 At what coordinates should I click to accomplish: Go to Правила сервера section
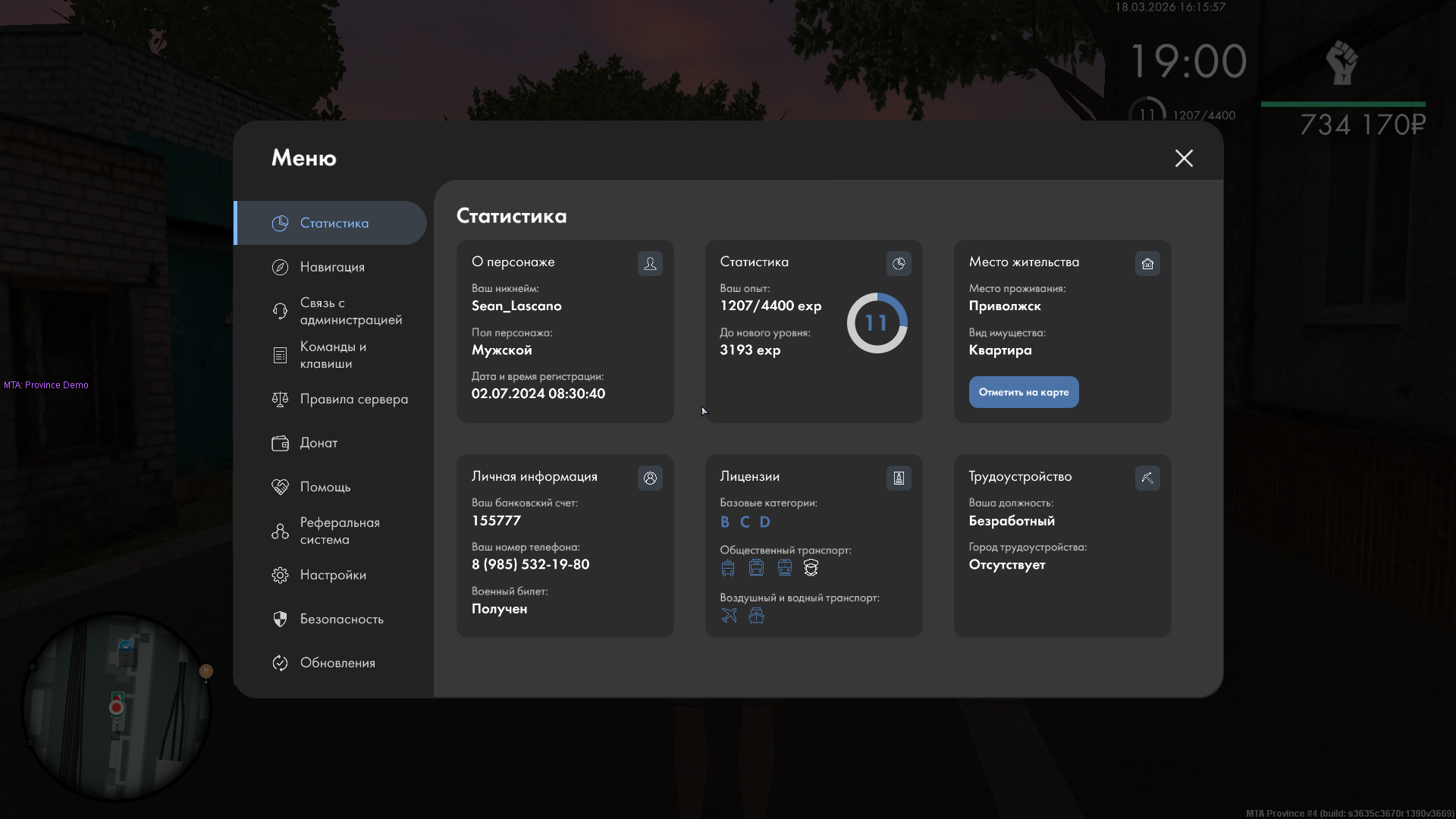(x=353, y=399)
